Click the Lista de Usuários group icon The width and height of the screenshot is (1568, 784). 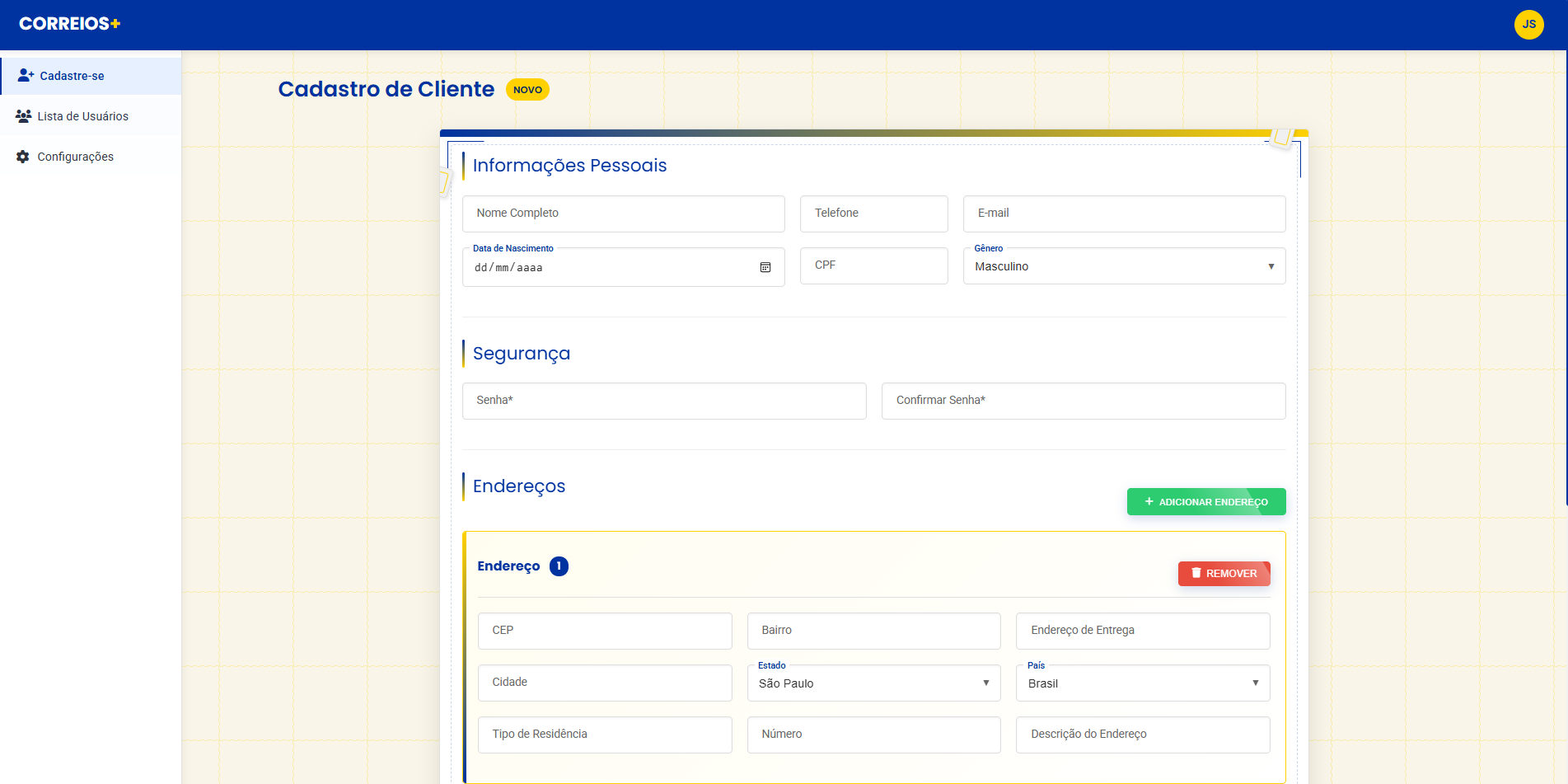point(24,116)
